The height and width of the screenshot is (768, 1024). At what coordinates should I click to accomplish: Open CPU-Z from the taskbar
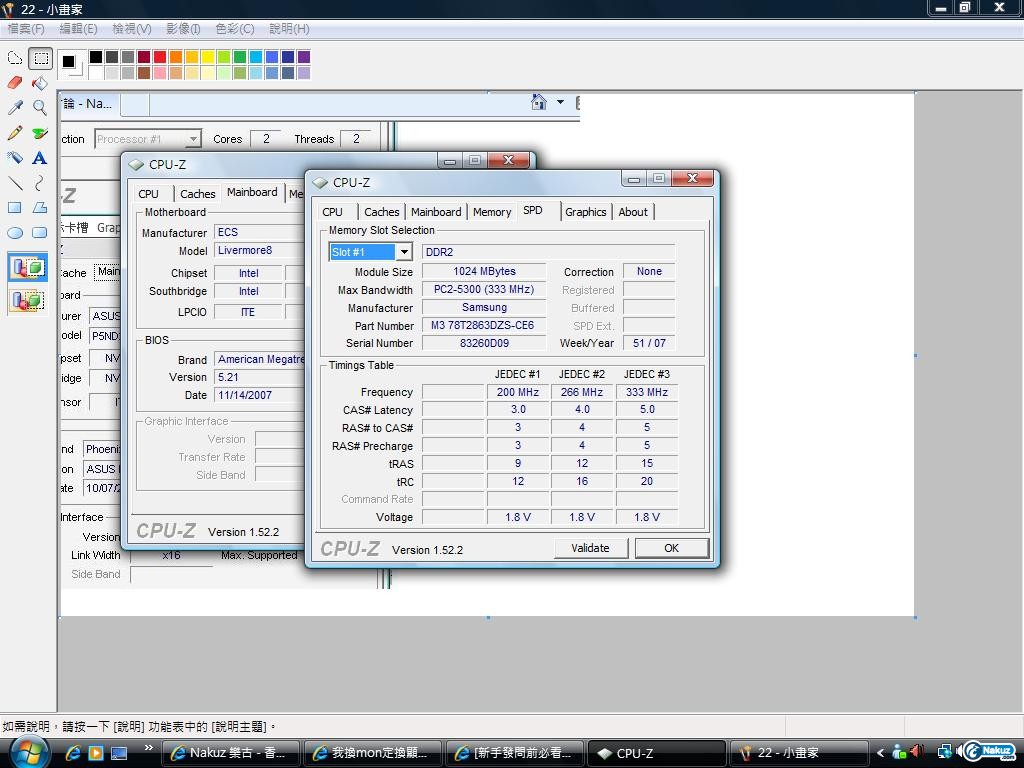coord(656,753)
